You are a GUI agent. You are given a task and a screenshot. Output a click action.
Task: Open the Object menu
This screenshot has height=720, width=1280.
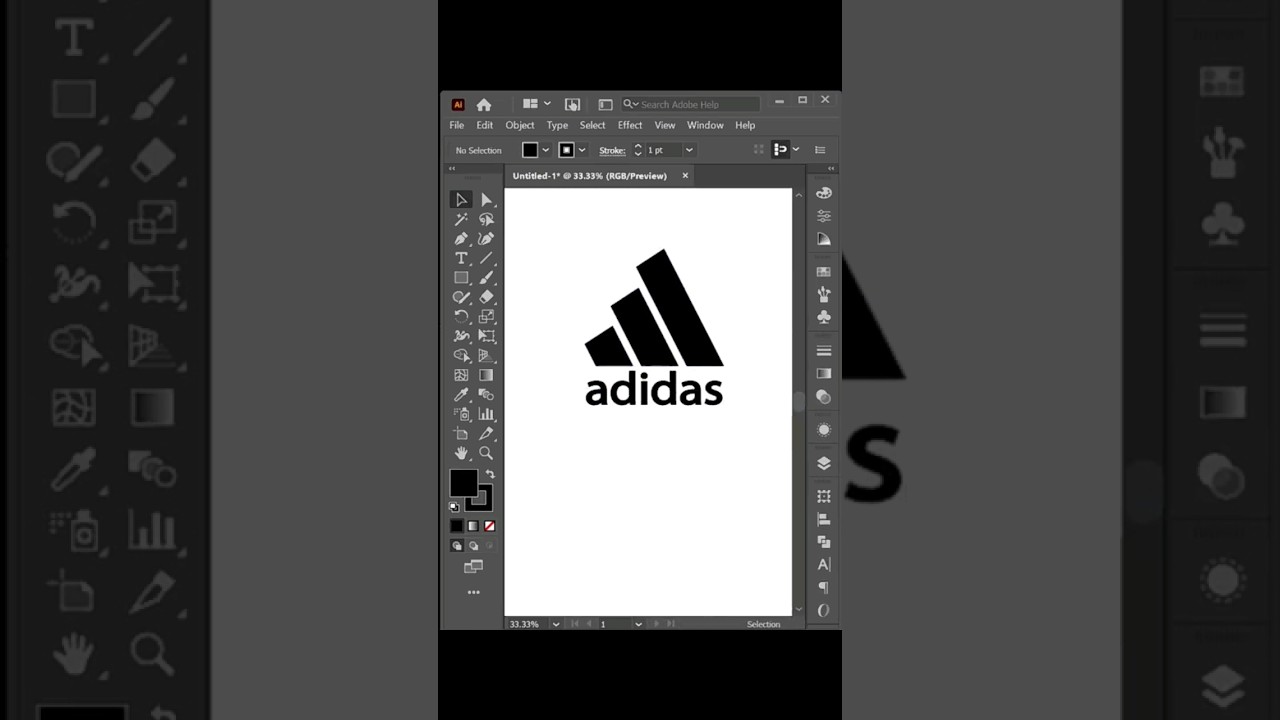520,125
